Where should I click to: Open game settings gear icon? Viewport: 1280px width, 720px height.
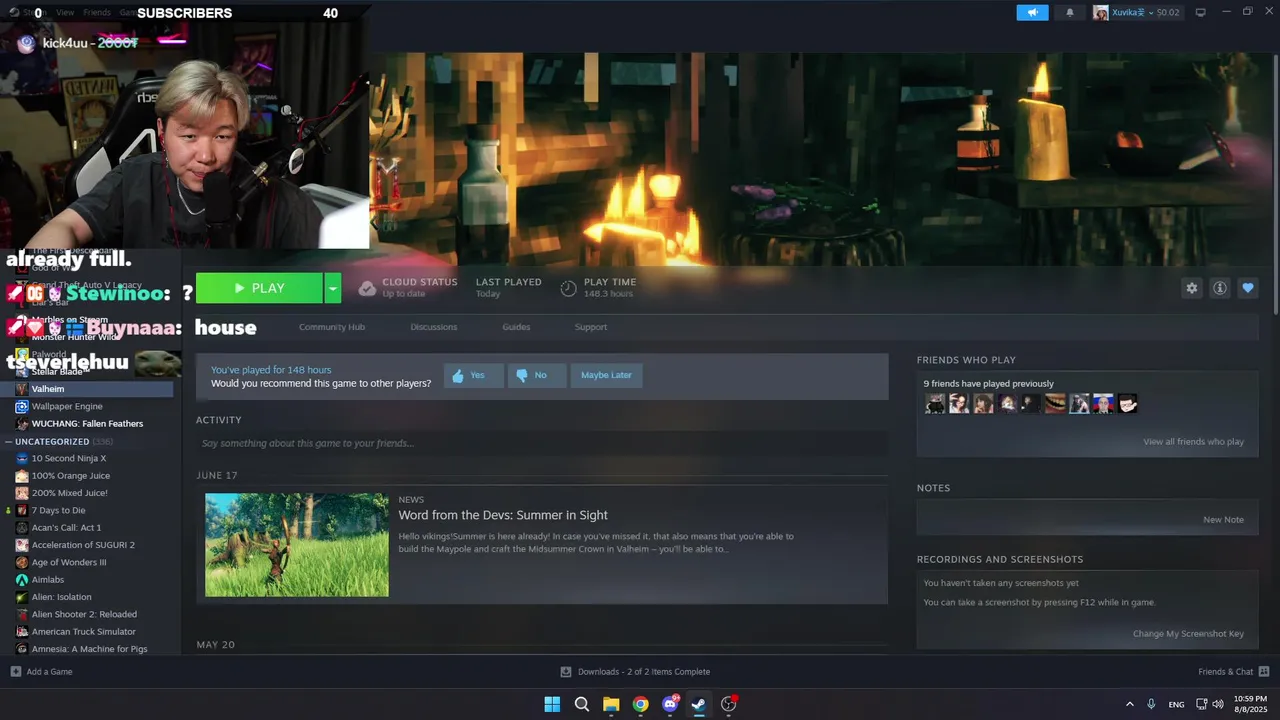(1191, 288)
